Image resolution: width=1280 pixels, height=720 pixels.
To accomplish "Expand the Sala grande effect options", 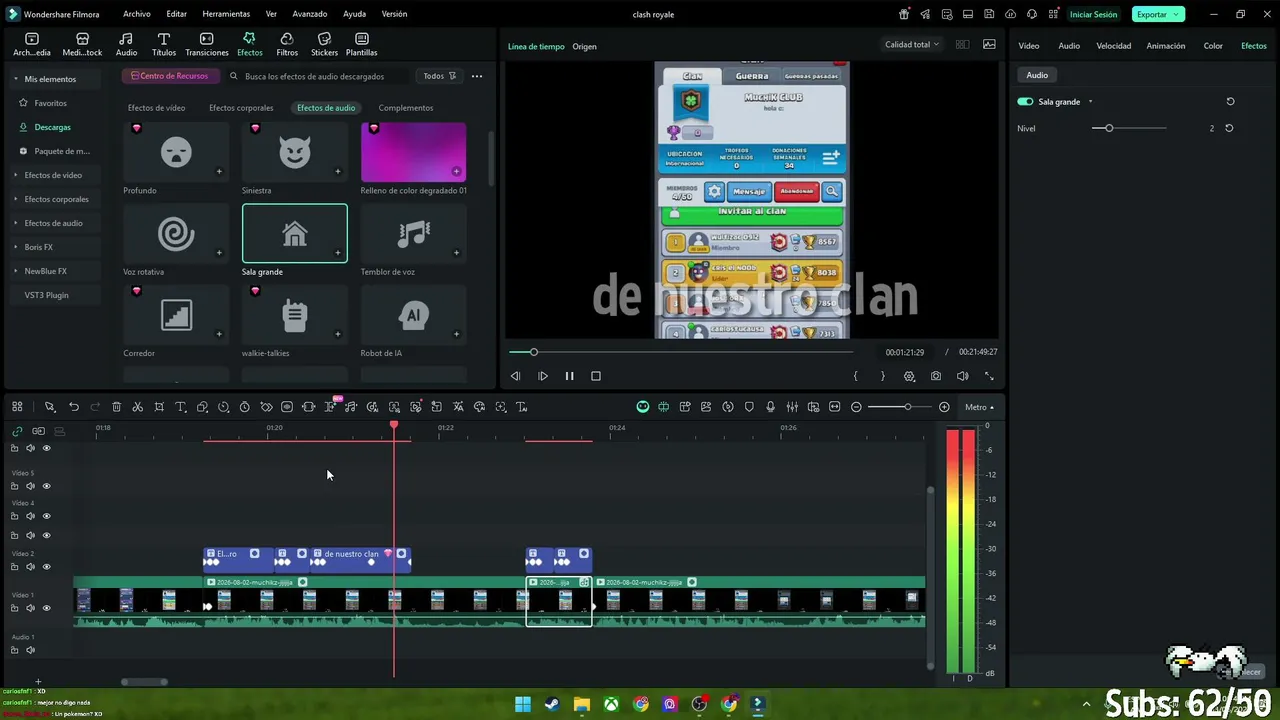I will 1090,102.
